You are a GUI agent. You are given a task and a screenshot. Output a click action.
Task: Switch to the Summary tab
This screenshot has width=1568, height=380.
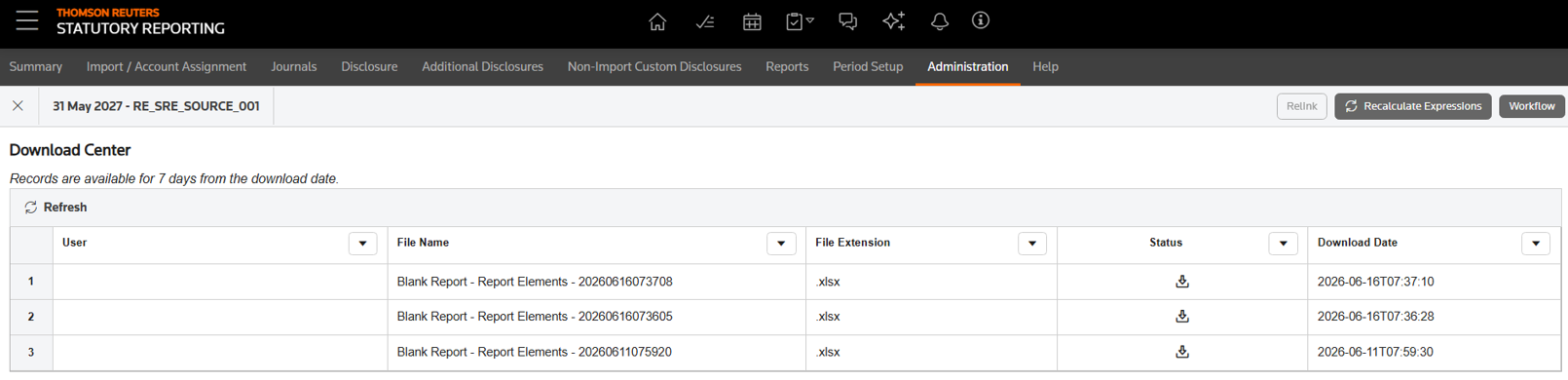coord(36,66)
